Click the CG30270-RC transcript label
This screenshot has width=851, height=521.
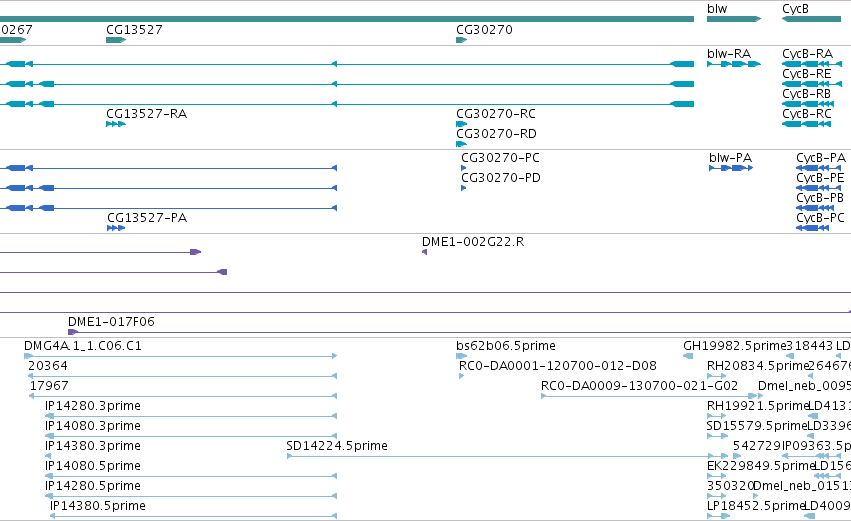pos(496,114)
